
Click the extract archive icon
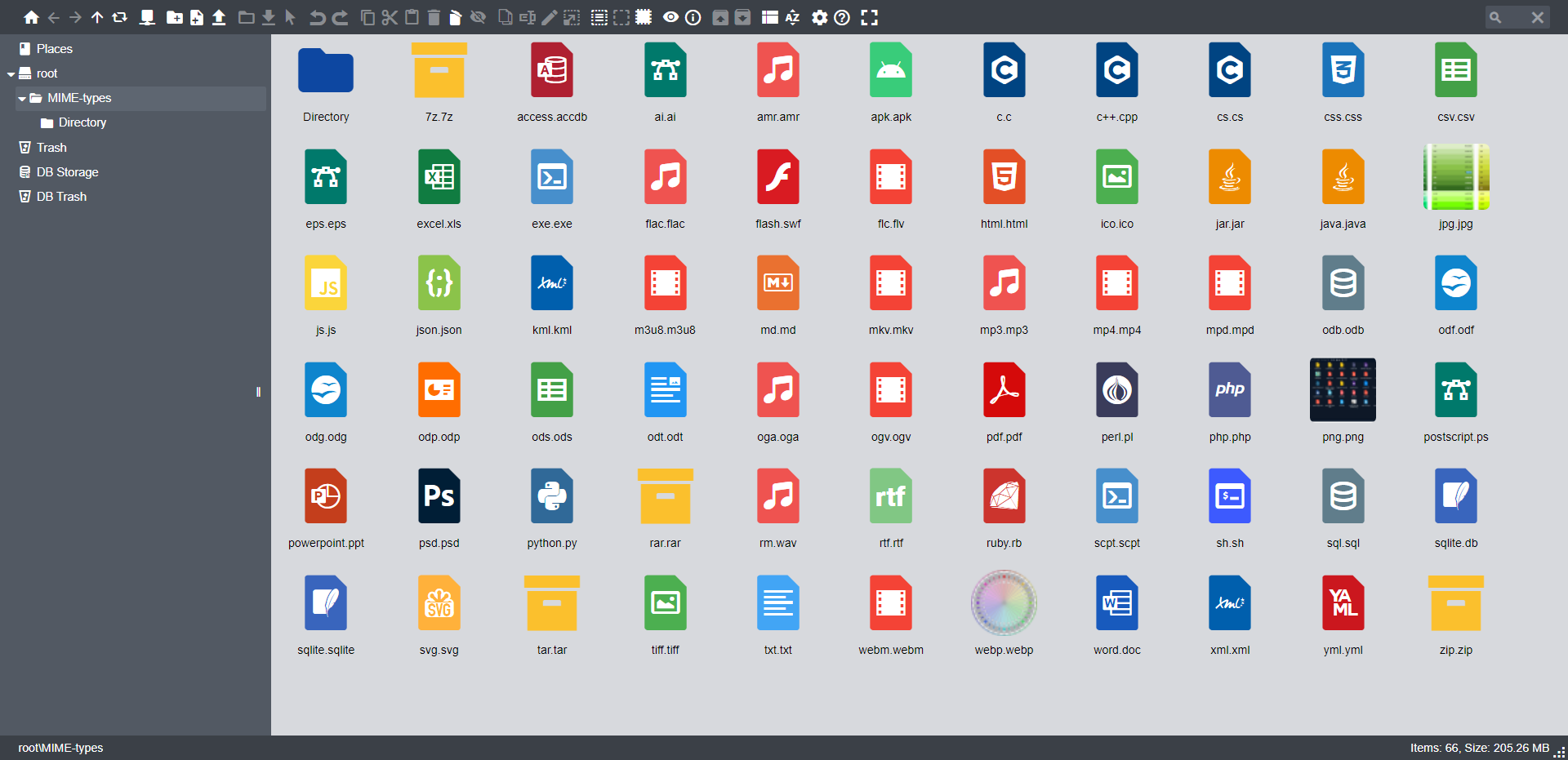(720, 17)
